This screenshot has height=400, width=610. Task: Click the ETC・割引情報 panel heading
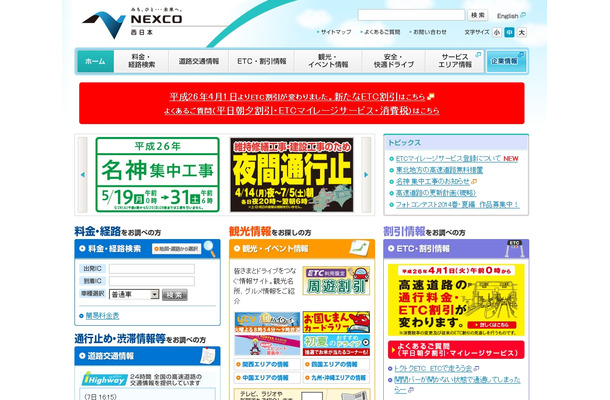[x=423, y=249]
